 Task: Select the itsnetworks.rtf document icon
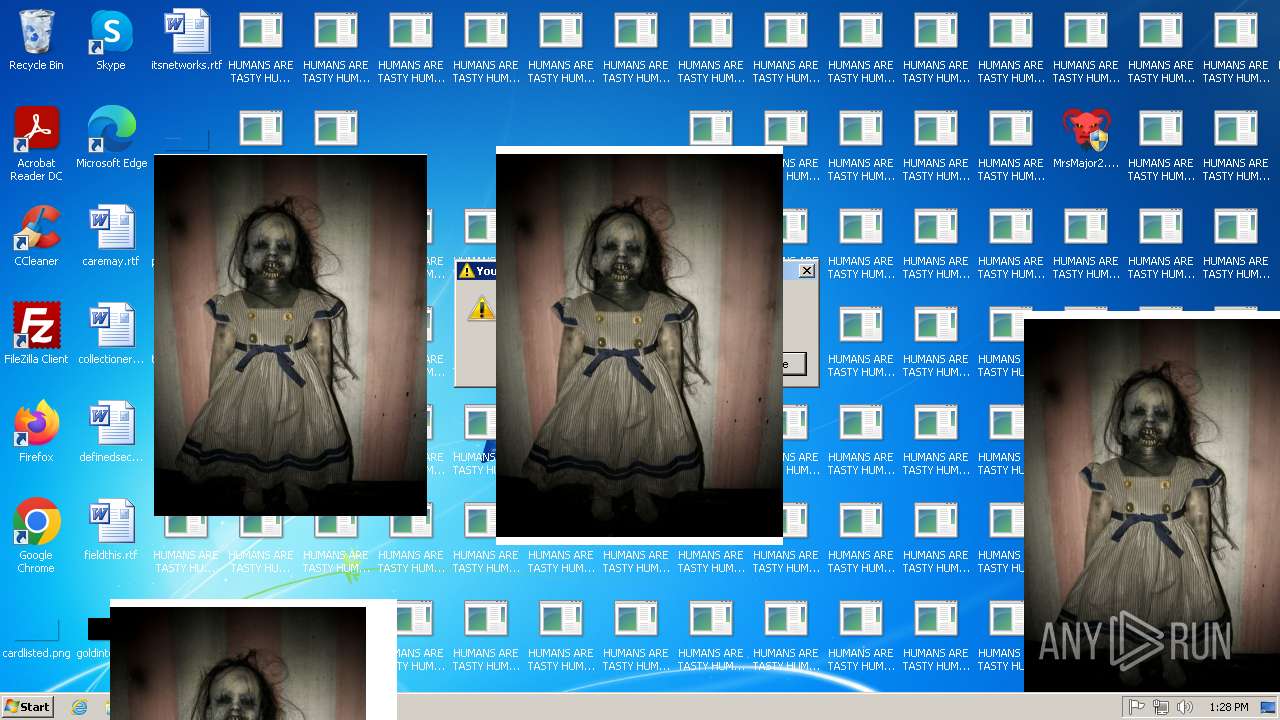(x=186, y=41)
